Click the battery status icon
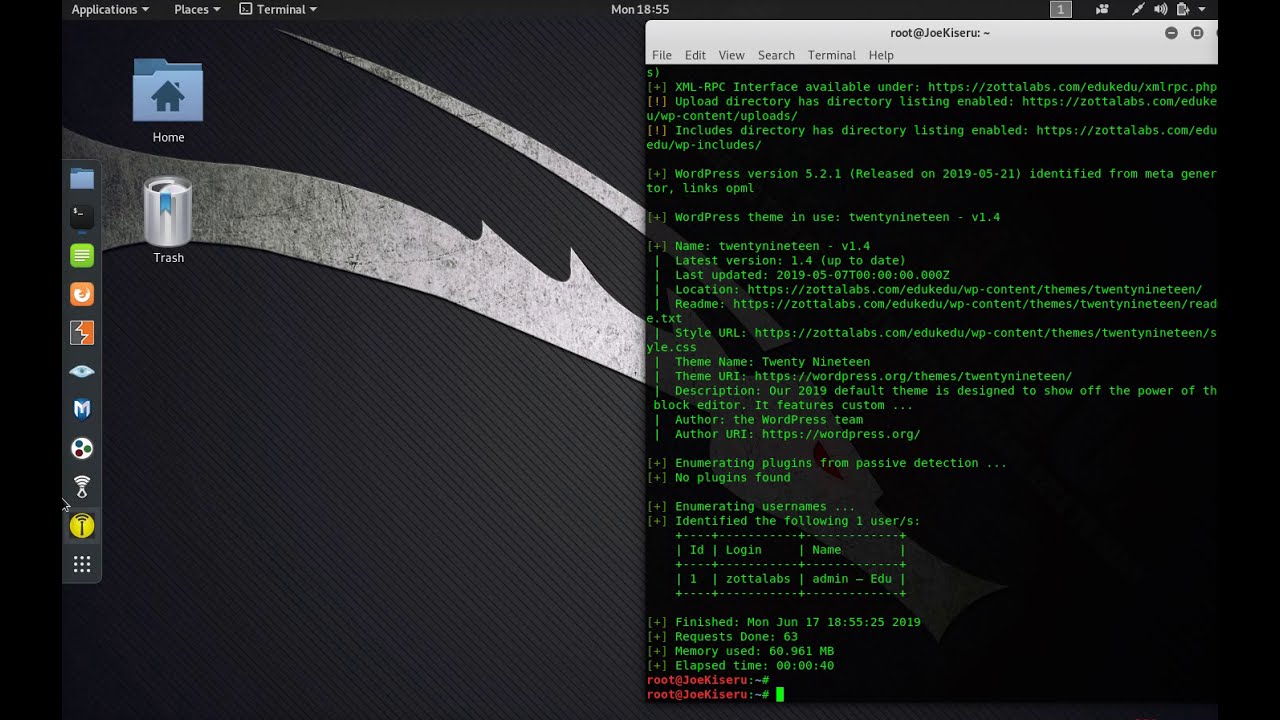This screenshot has height=720, width=1280. click(1182, 9)
